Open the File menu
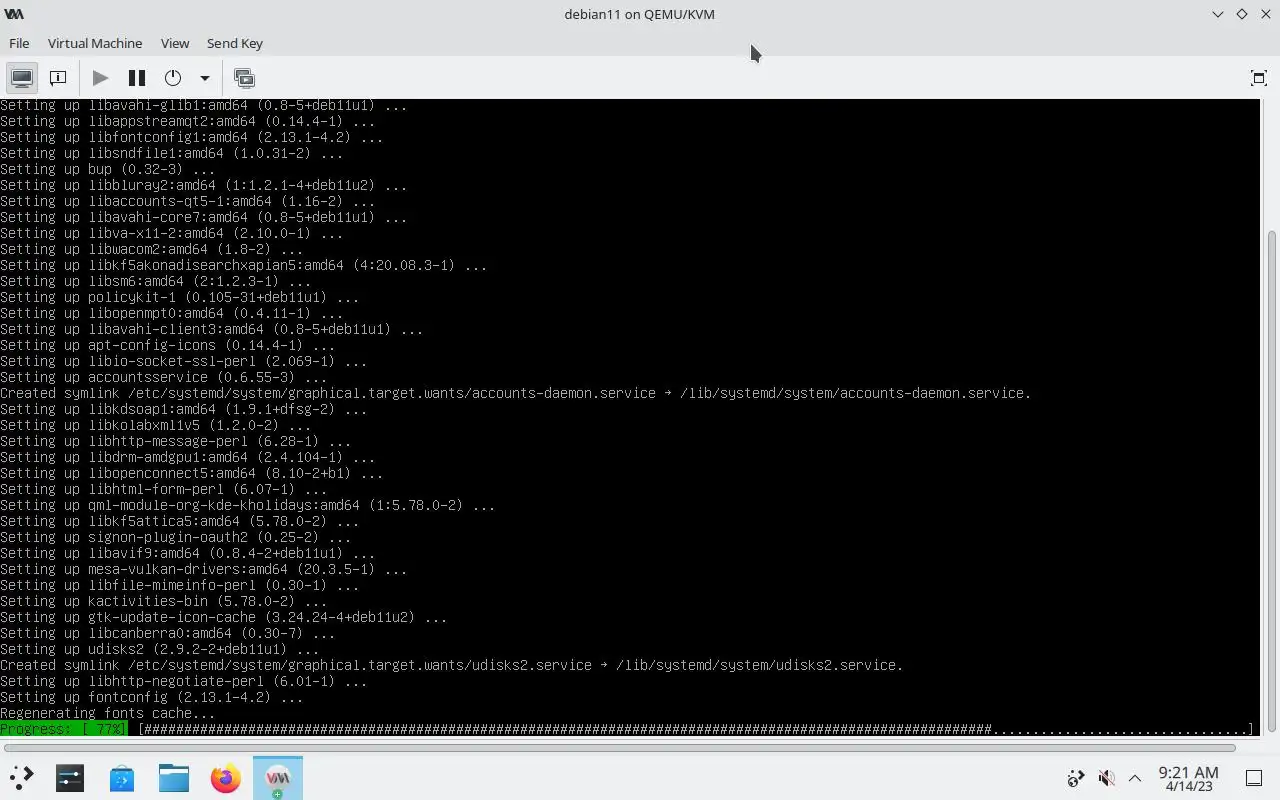 [x=19, y=43]
